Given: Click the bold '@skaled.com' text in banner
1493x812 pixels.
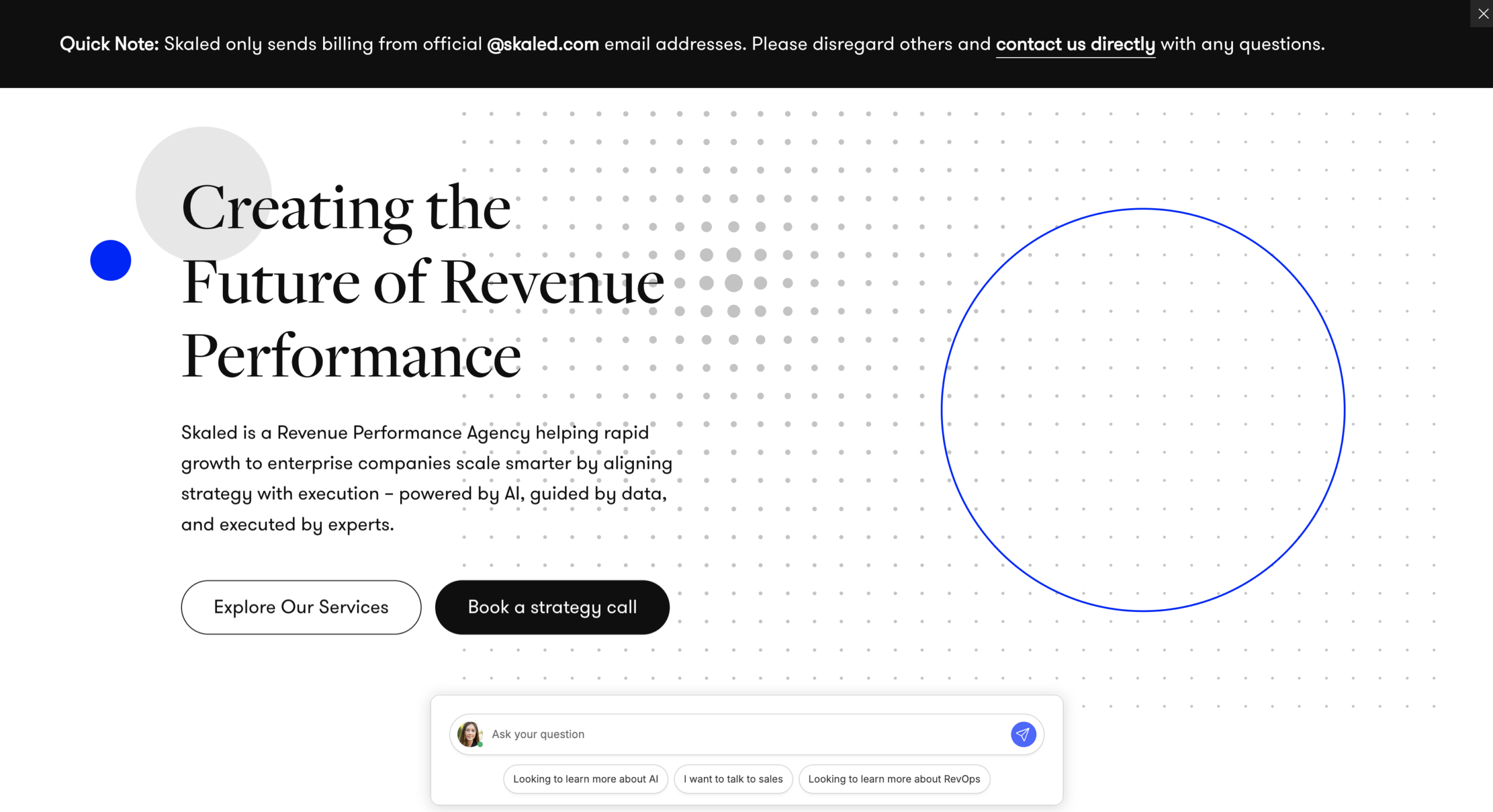Looking at the screenshot, I should coord(542,44).
